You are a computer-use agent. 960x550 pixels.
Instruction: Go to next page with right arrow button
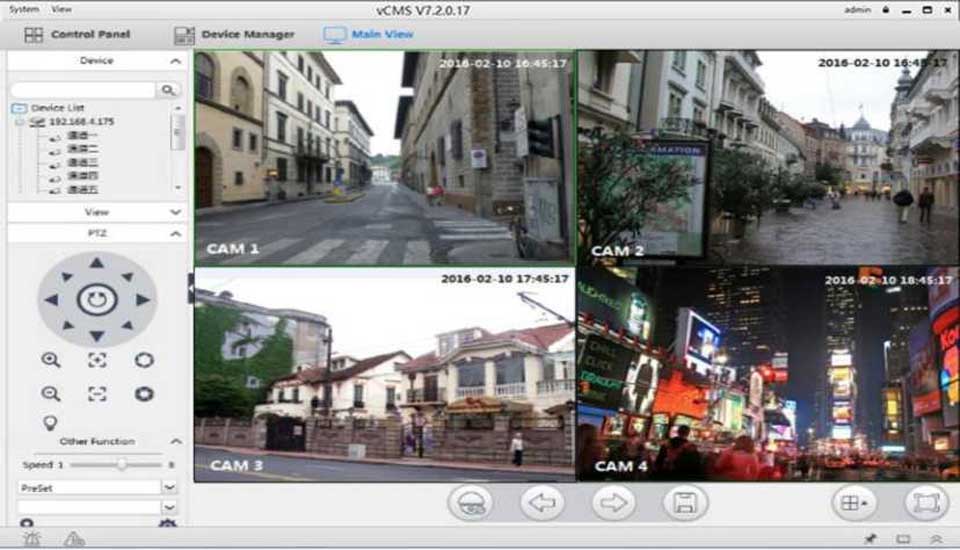pos(613,503)
